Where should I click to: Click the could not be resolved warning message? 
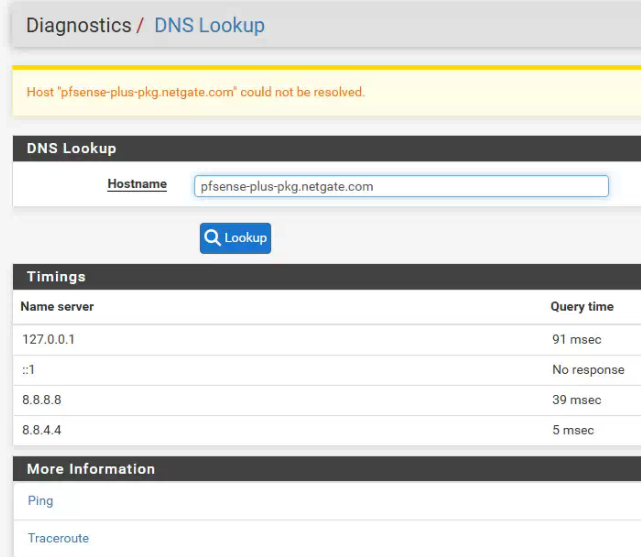click(x=195, y=92)
